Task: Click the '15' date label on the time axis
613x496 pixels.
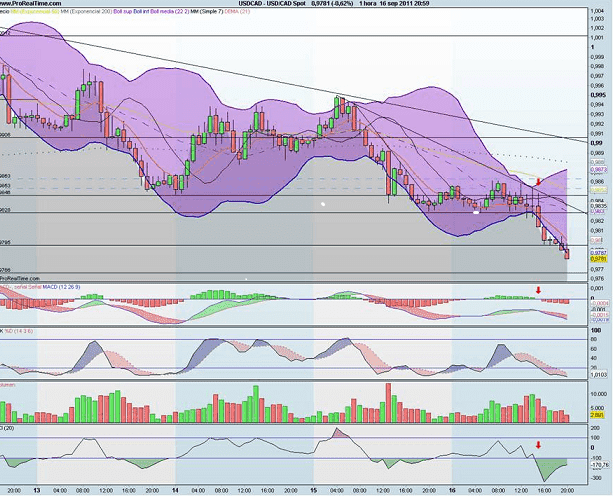Action: 314,490
